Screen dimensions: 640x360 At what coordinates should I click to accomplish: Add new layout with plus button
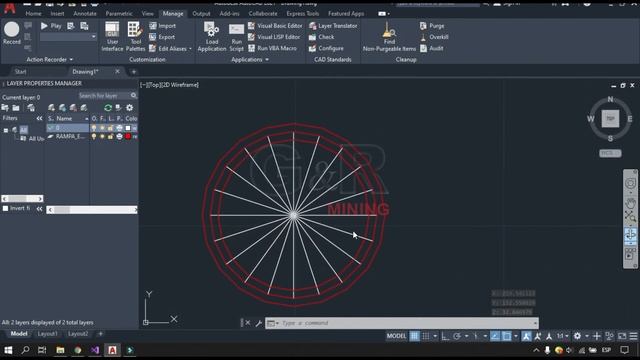(100, 334)
